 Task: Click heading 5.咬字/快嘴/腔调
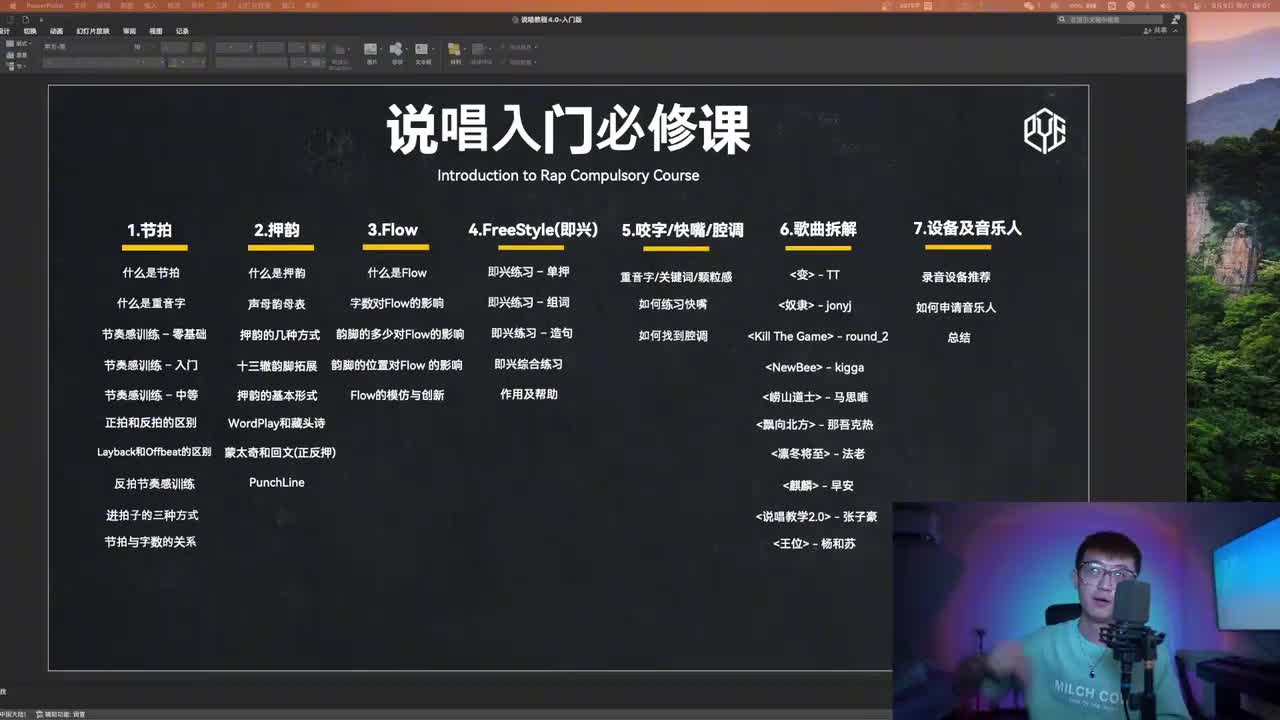(x=682, y=230)
